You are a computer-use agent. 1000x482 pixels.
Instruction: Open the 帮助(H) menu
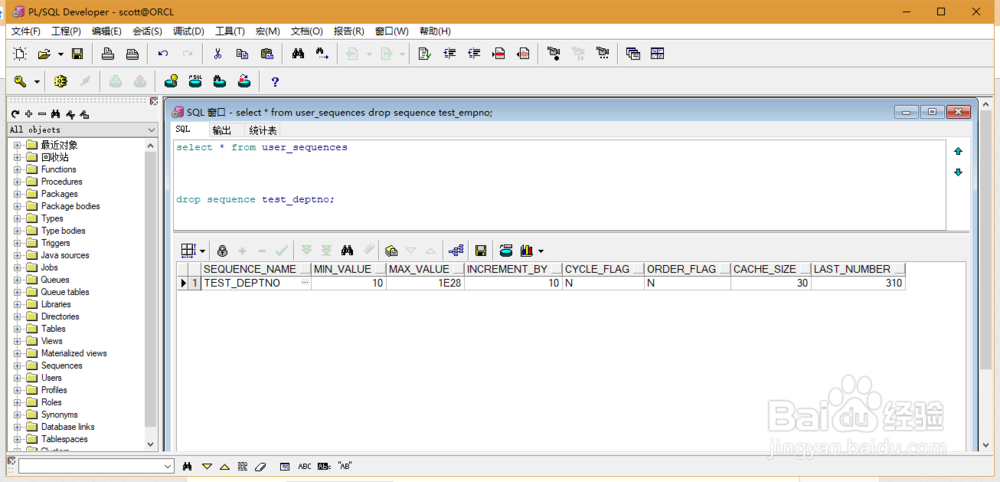435,31
